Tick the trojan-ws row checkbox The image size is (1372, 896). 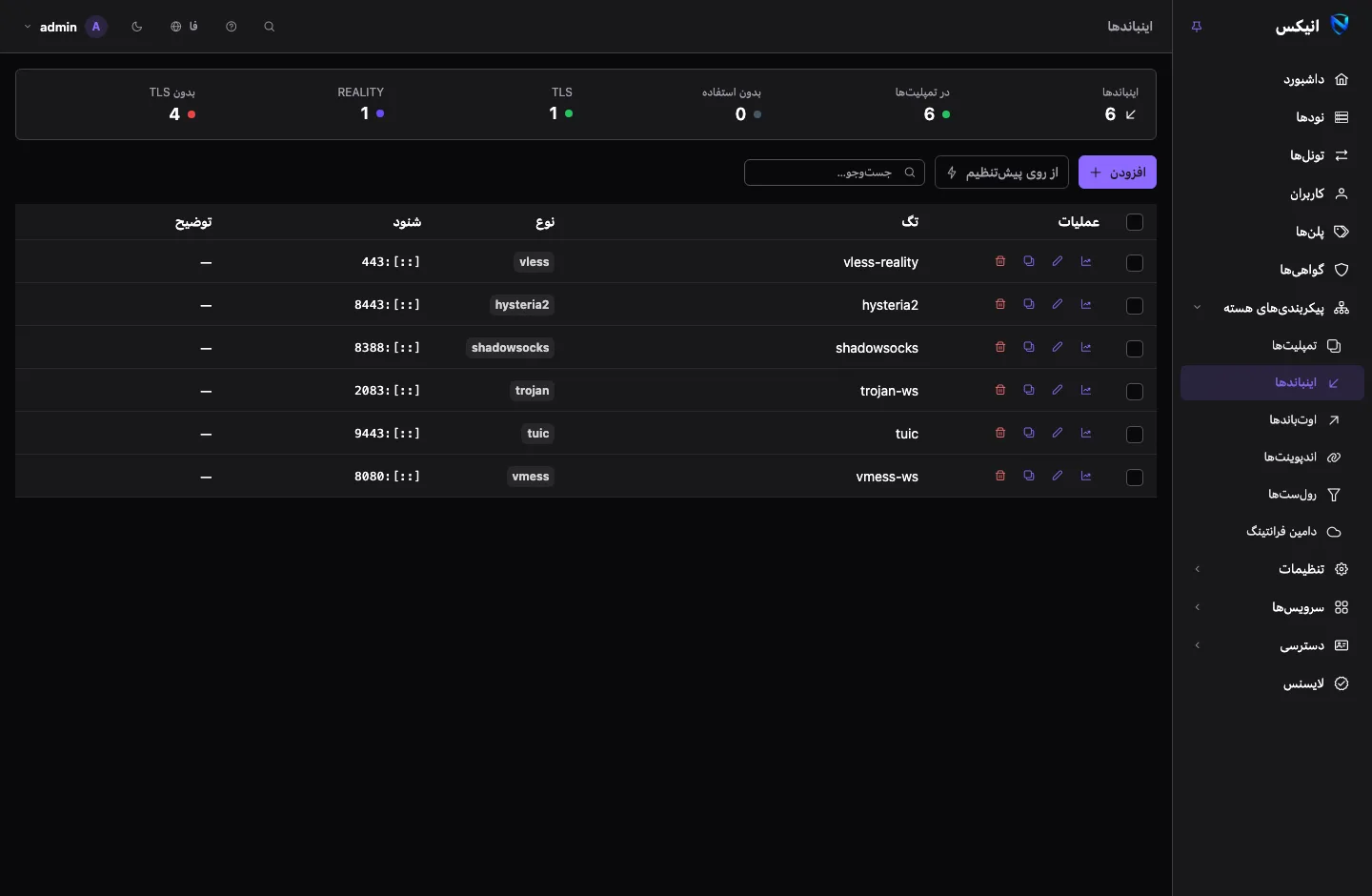pyautogui.click(x=1135, y=392)
